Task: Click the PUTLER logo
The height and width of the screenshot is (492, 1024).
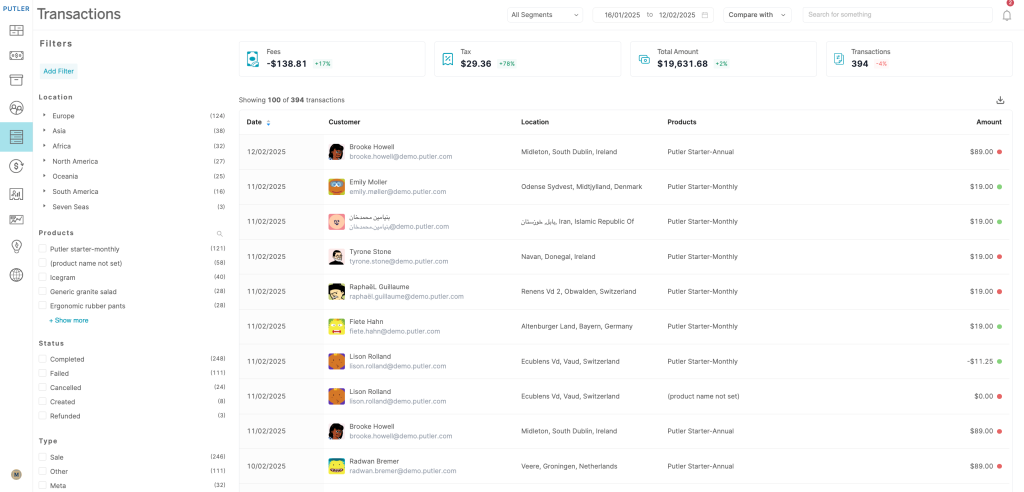Action: coord(16,8)
